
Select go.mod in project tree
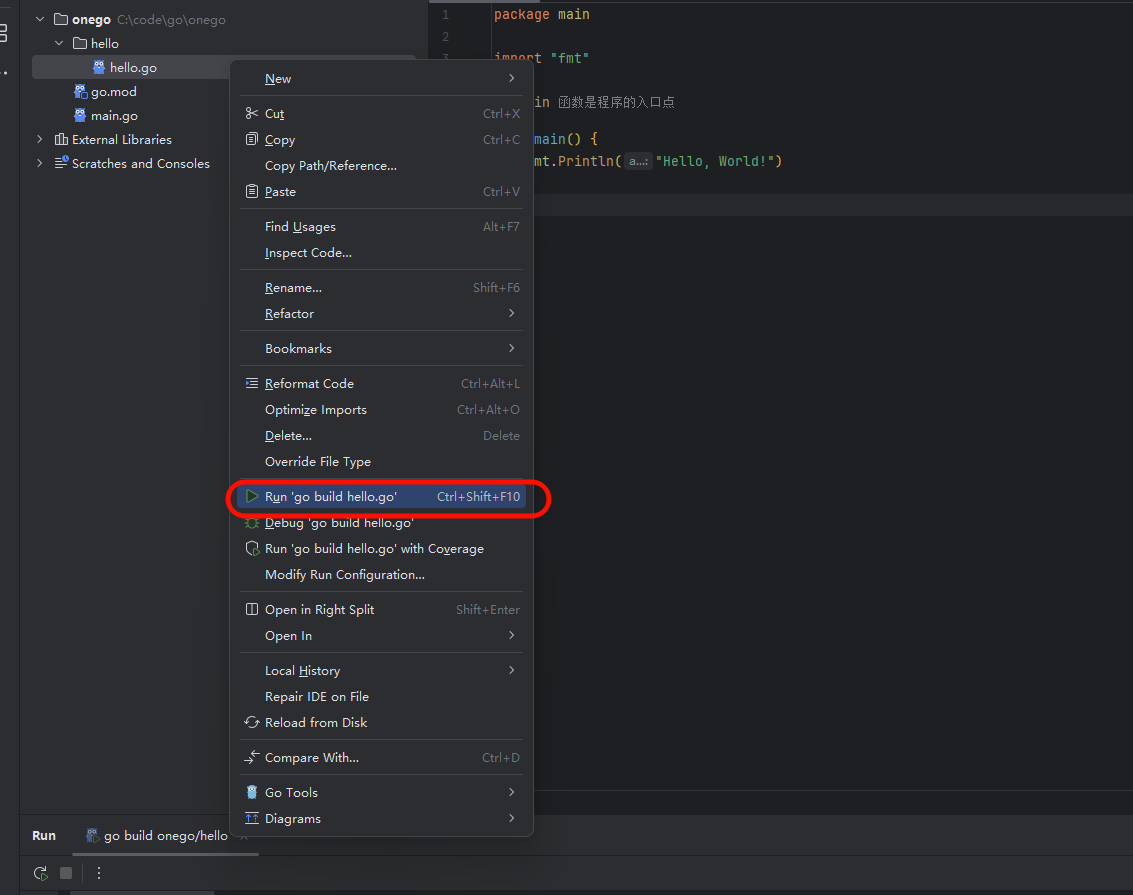pyautogui.click(x=113, y=92)
